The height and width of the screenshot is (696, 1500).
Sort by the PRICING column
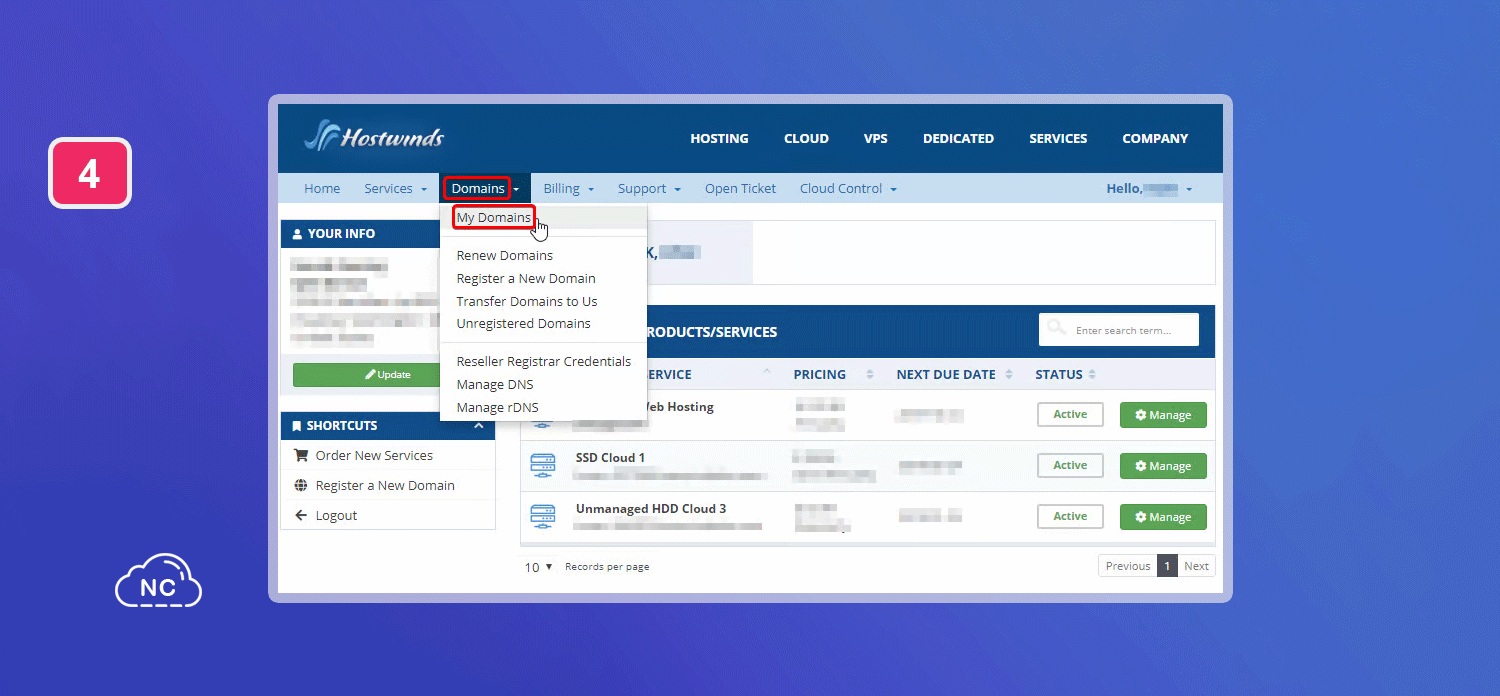(834, 374)
